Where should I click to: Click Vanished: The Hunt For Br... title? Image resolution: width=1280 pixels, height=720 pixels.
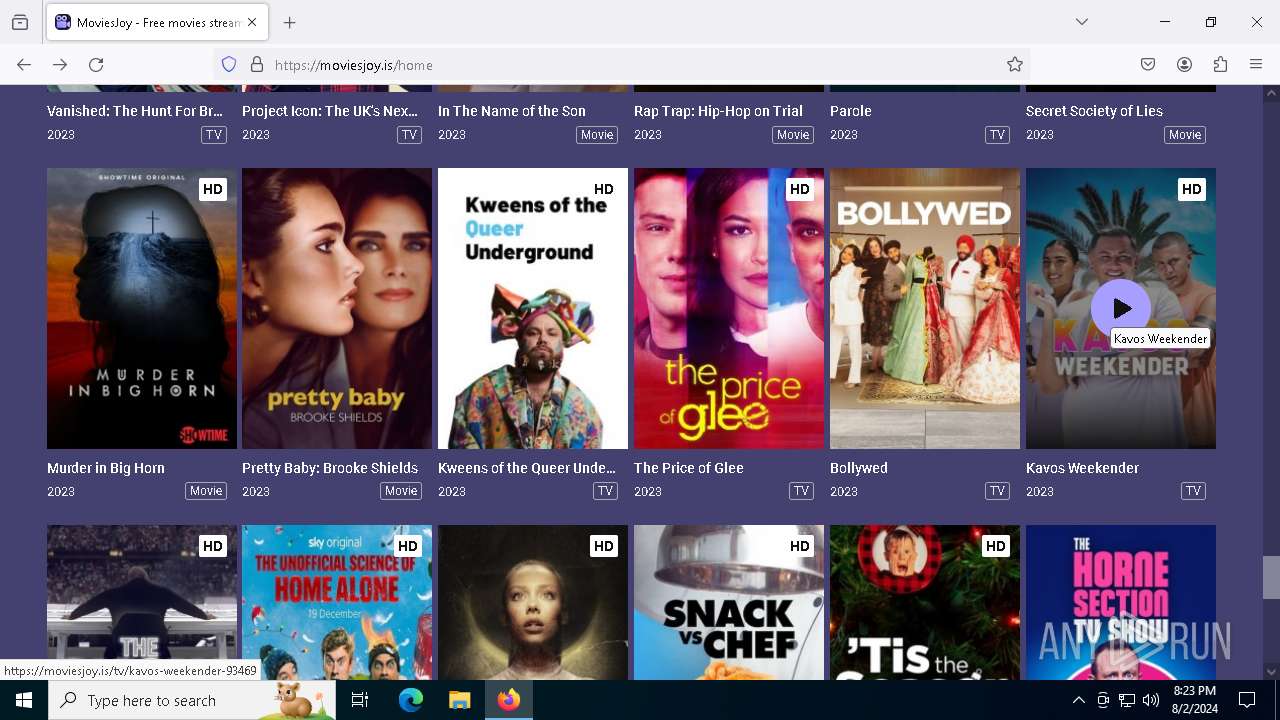click(x=135, y=111)
